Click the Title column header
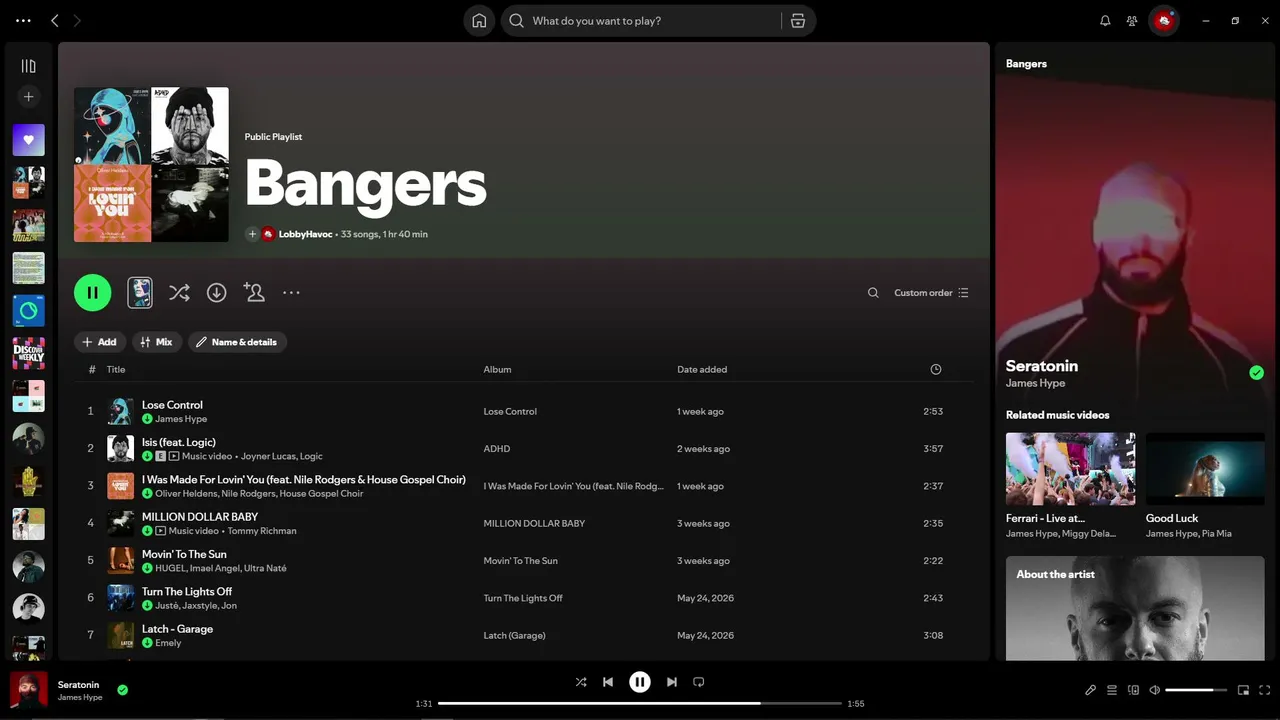 [116, 370]
